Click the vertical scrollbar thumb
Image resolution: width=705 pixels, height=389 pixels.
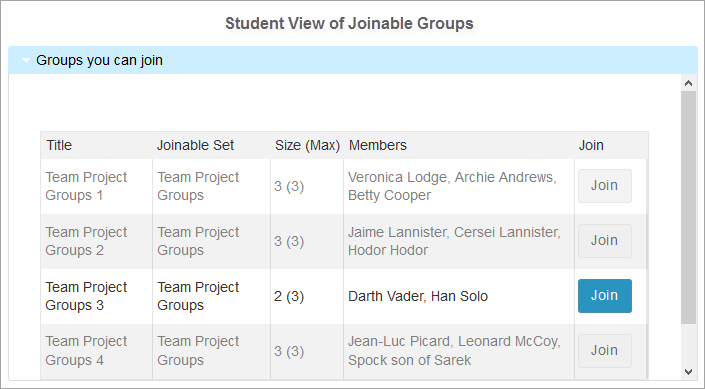(688, 207)
